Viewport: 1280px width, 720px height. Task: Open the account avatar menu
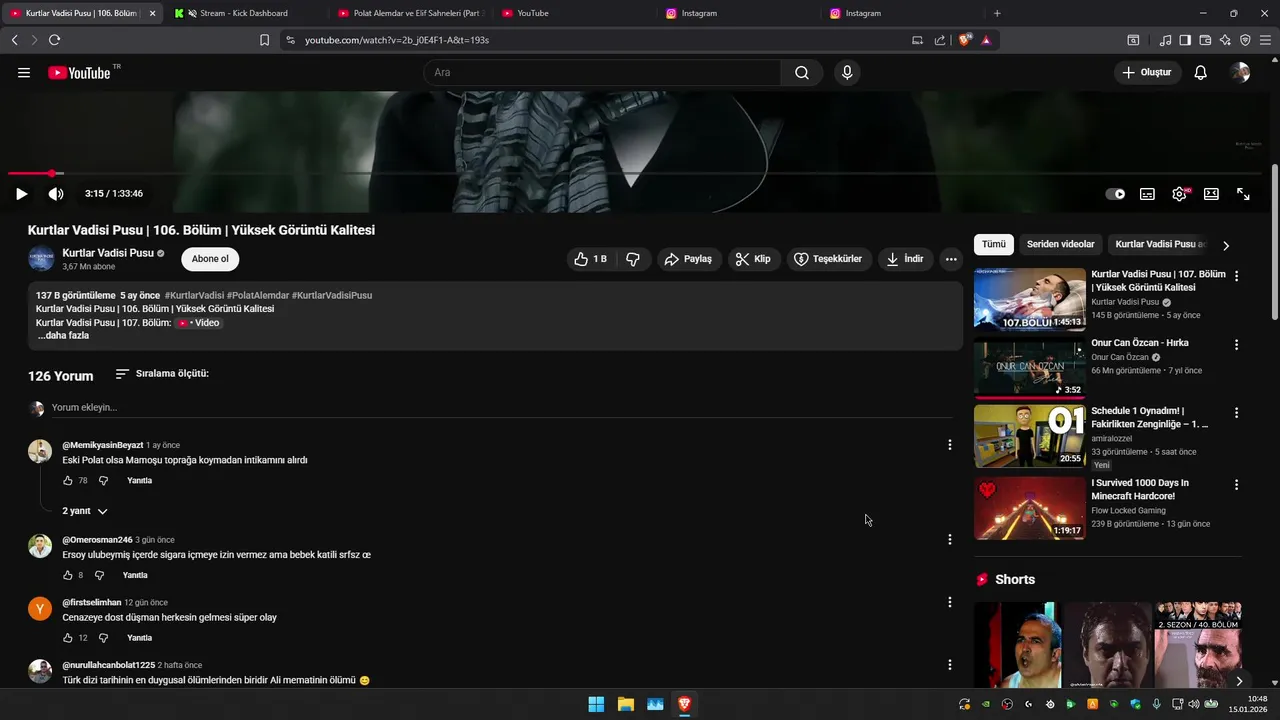pos(1240,73)
